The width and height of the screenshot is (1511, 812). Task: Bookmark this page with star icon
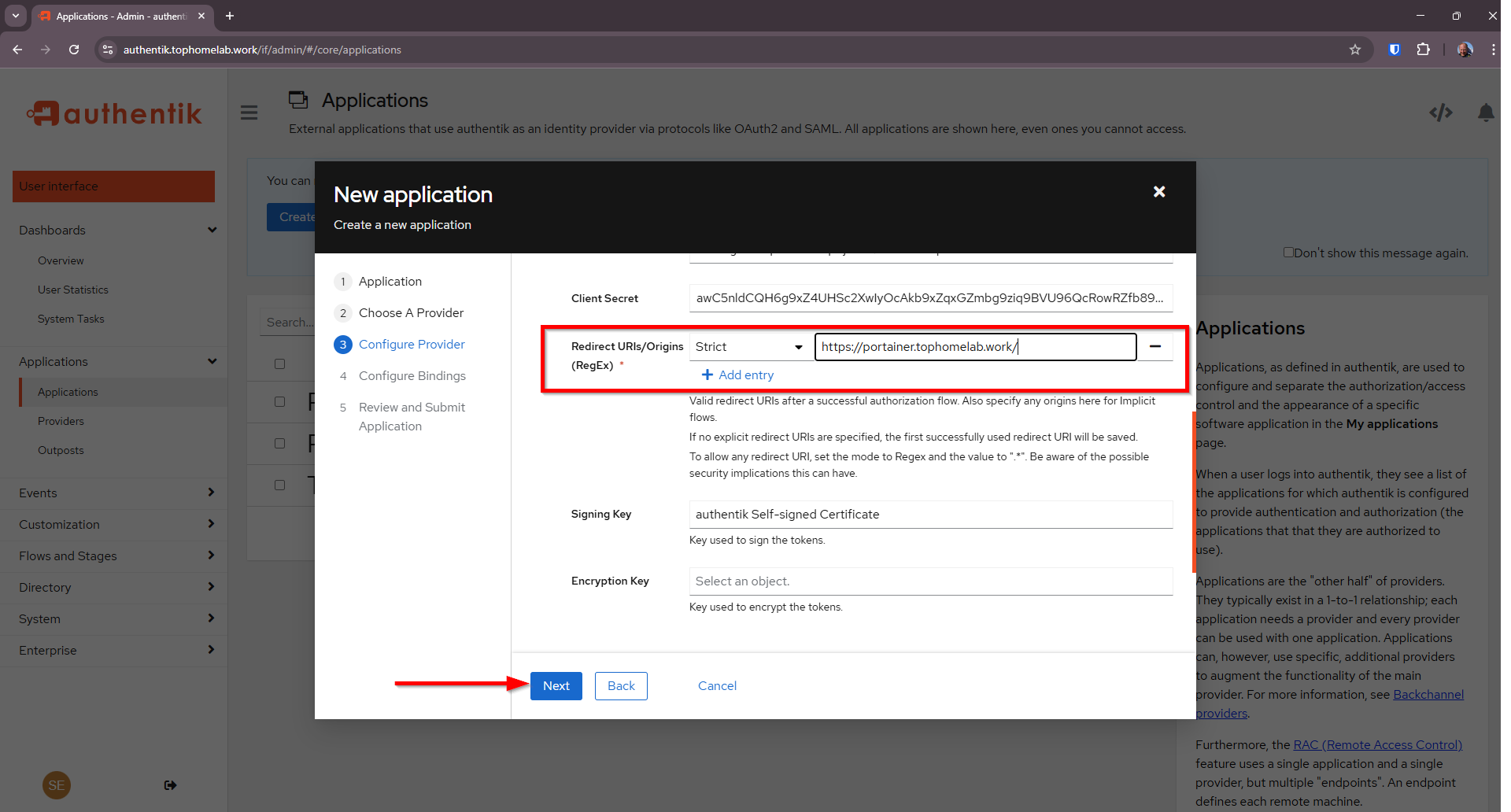pyautogui.click(x=1354, y=50)
